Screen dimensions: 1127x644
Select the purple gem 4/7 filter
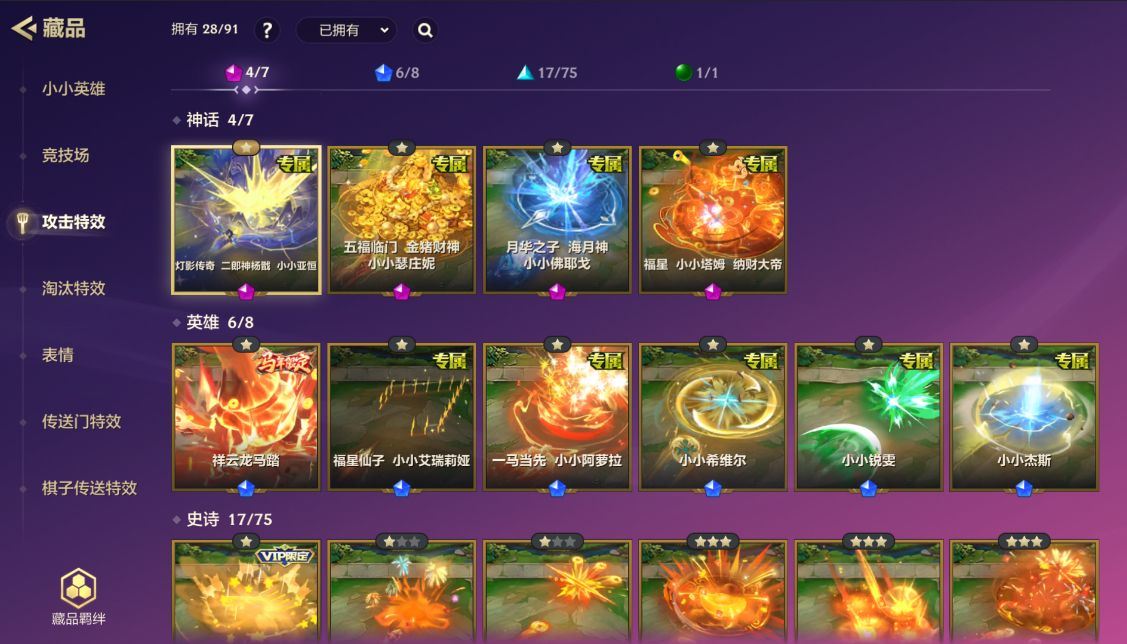tap(247, 73)
